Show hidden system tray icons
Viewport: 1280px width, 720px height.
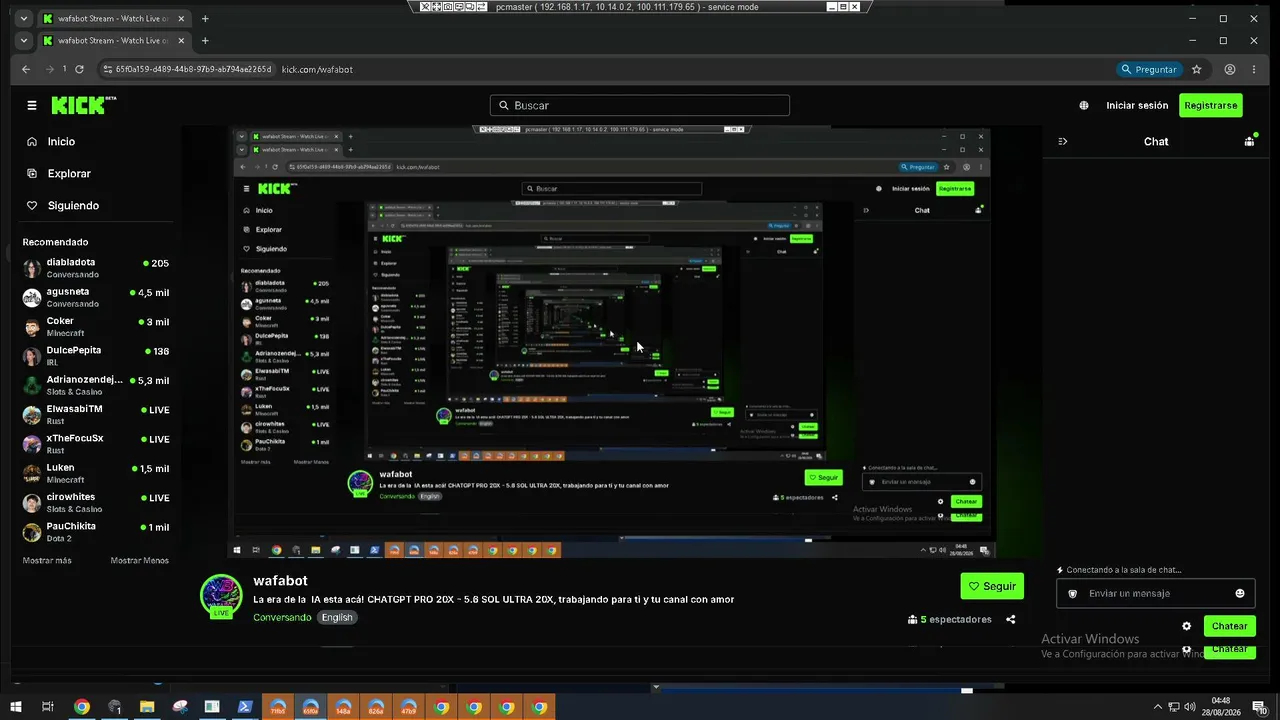coord(1157,707)
